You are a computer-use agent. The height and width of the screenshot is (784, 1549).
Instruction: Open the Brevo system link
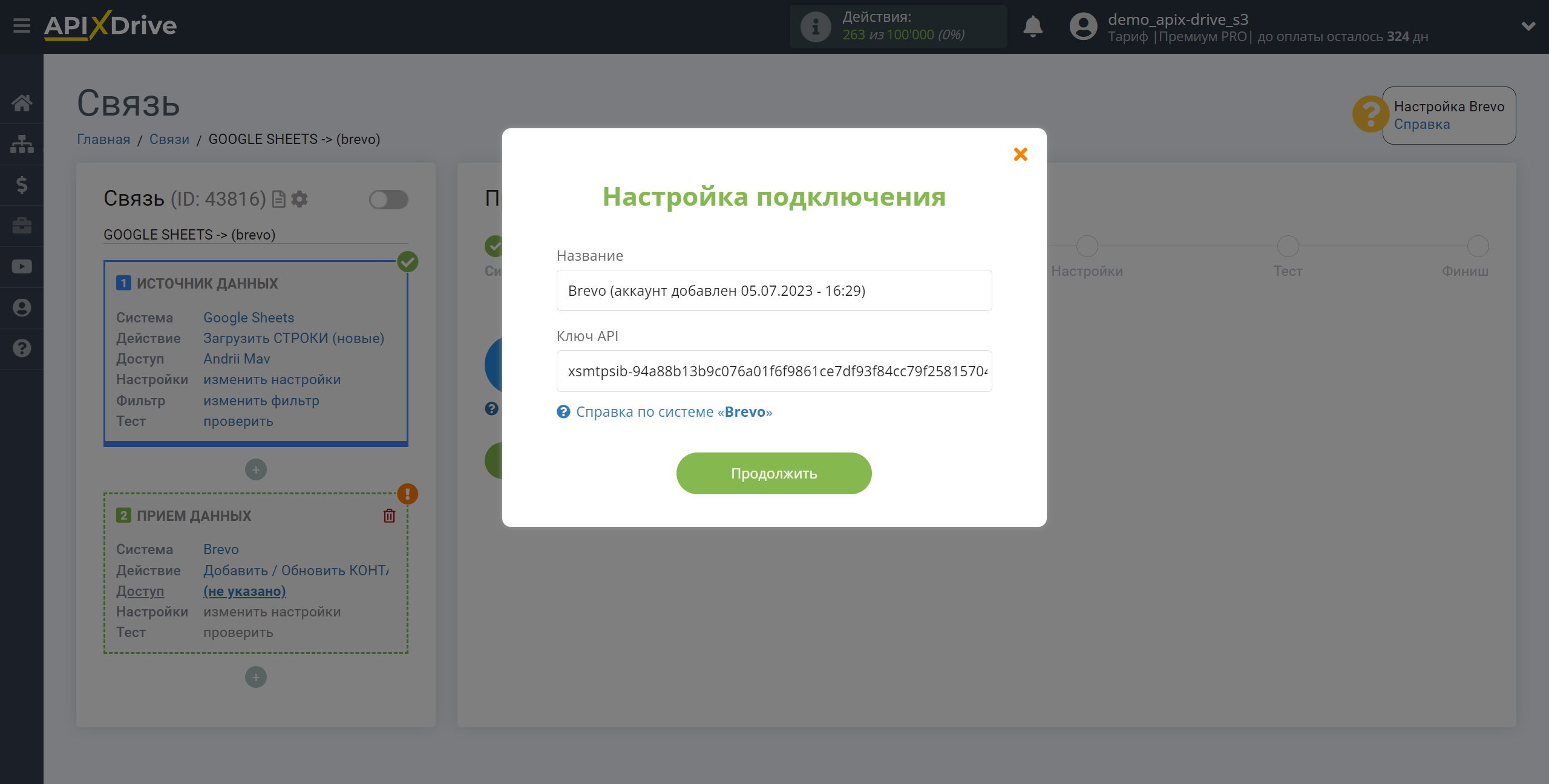pos(221,549)
